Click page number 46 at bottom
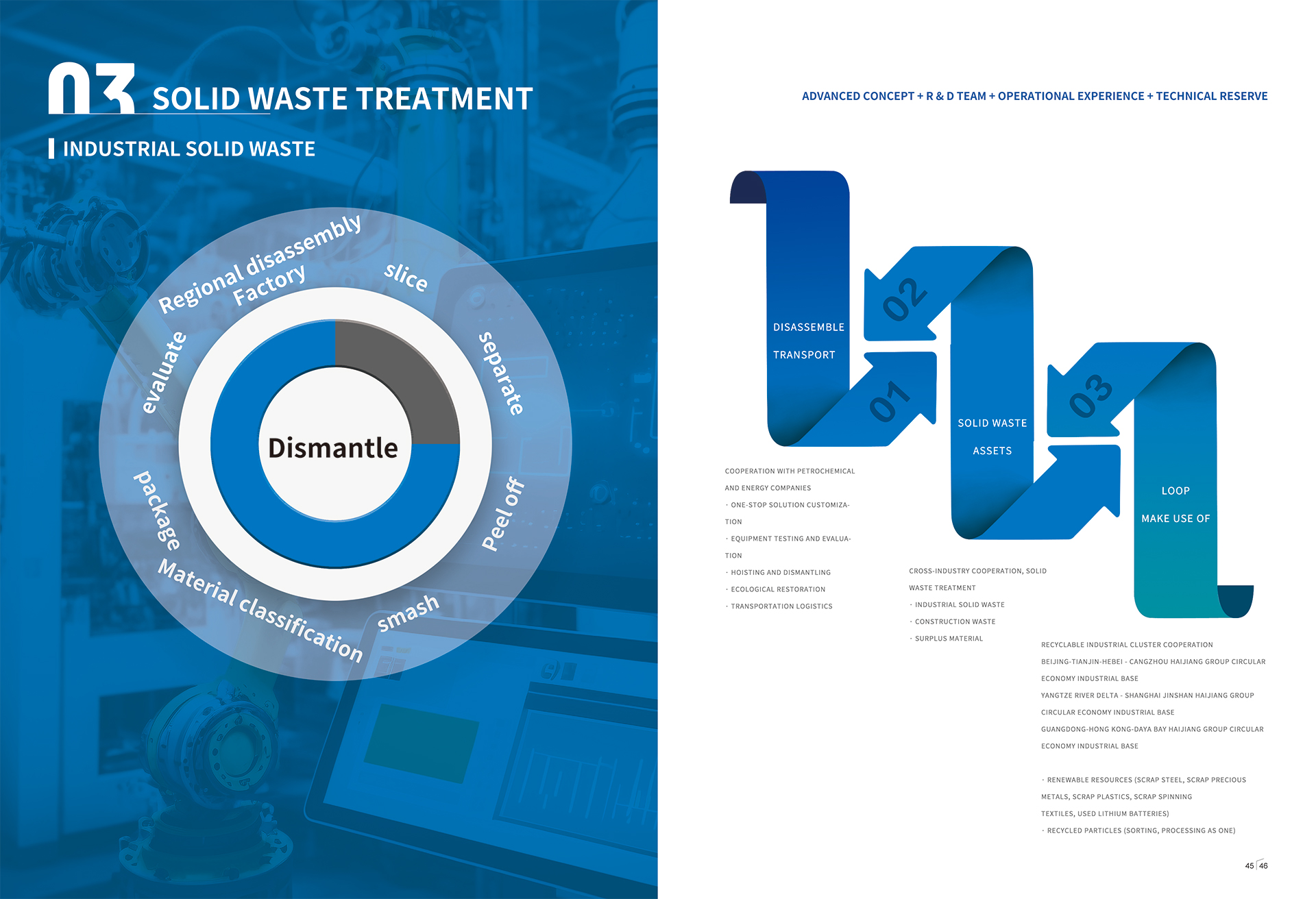The width and height of the screenshot is (1316, 899). 1263,865
